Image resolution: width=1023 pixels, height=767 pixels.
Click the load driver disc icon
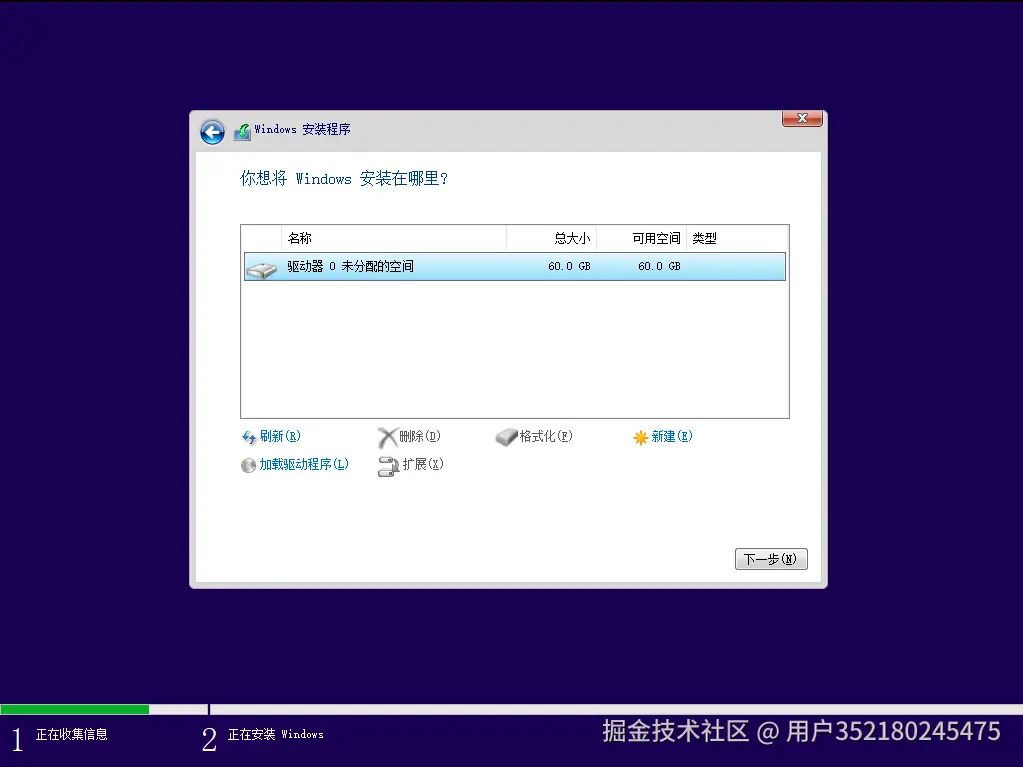click(x=248, y=465)
